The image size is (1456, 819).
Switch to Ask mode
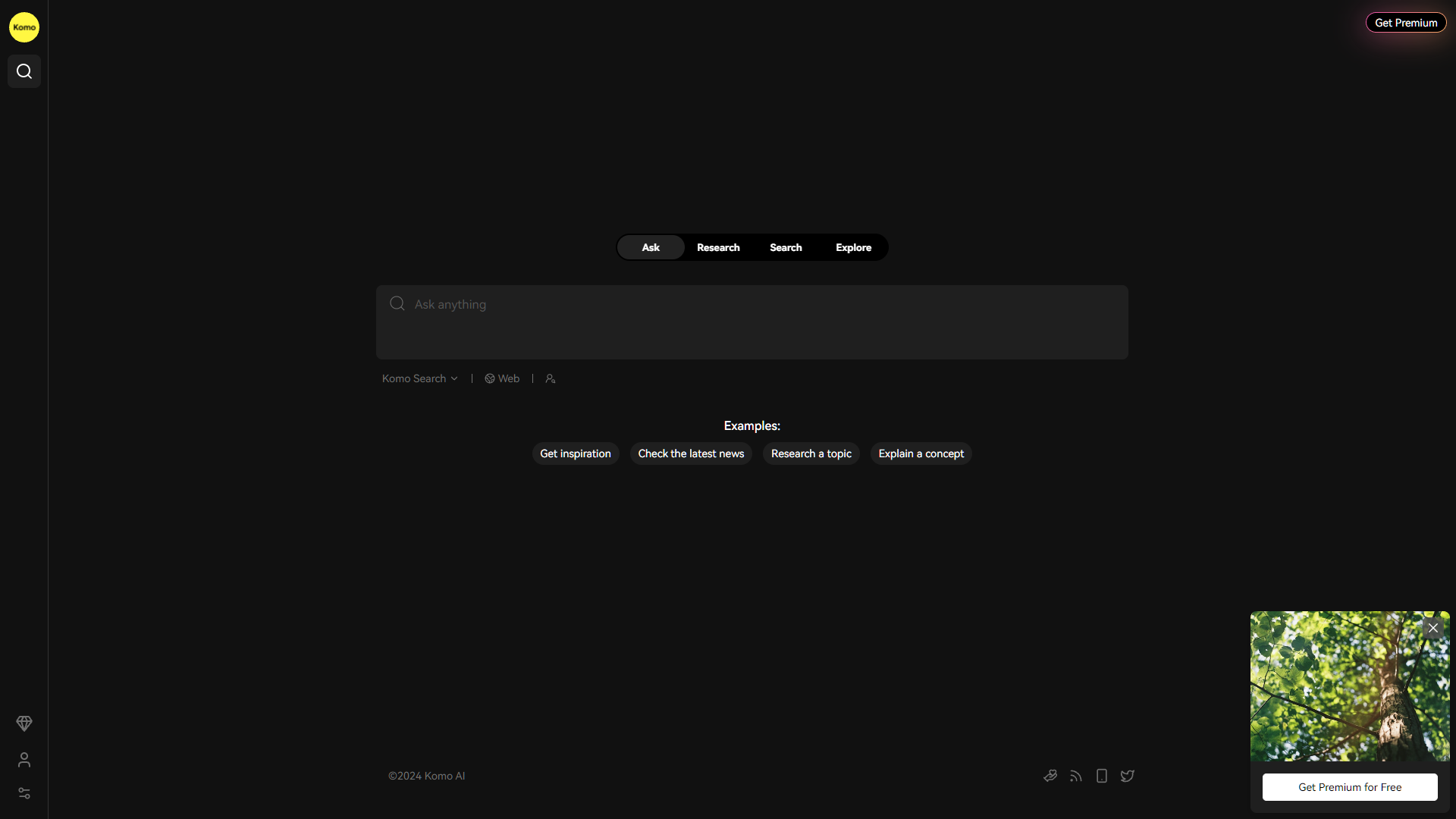[x=650, y=247]
